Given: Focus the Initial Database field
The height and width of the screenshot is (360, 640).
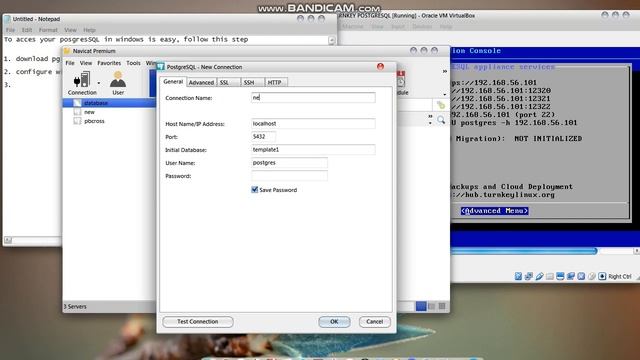Looking at the screenshot, I should pos(313,149).
